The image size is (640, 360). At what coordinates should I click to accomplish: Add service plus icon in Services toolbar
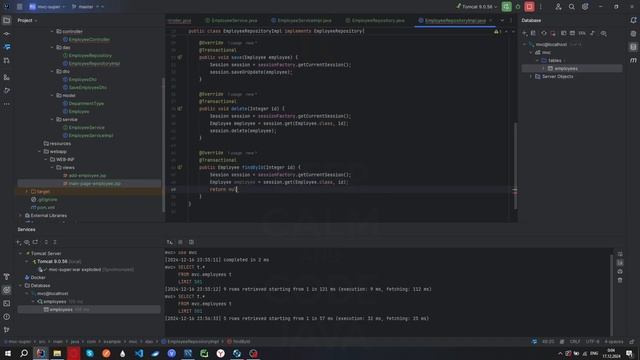18,242
